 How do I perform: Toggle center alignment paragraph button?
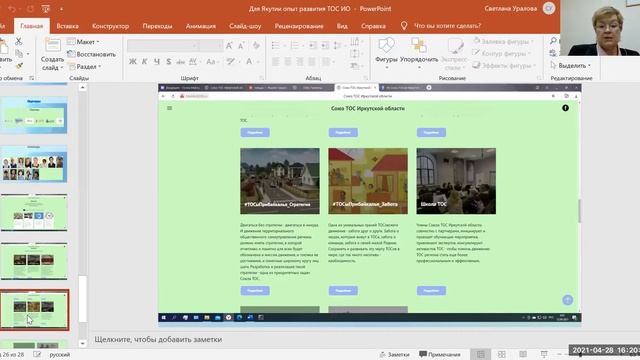tap(288, 62)
